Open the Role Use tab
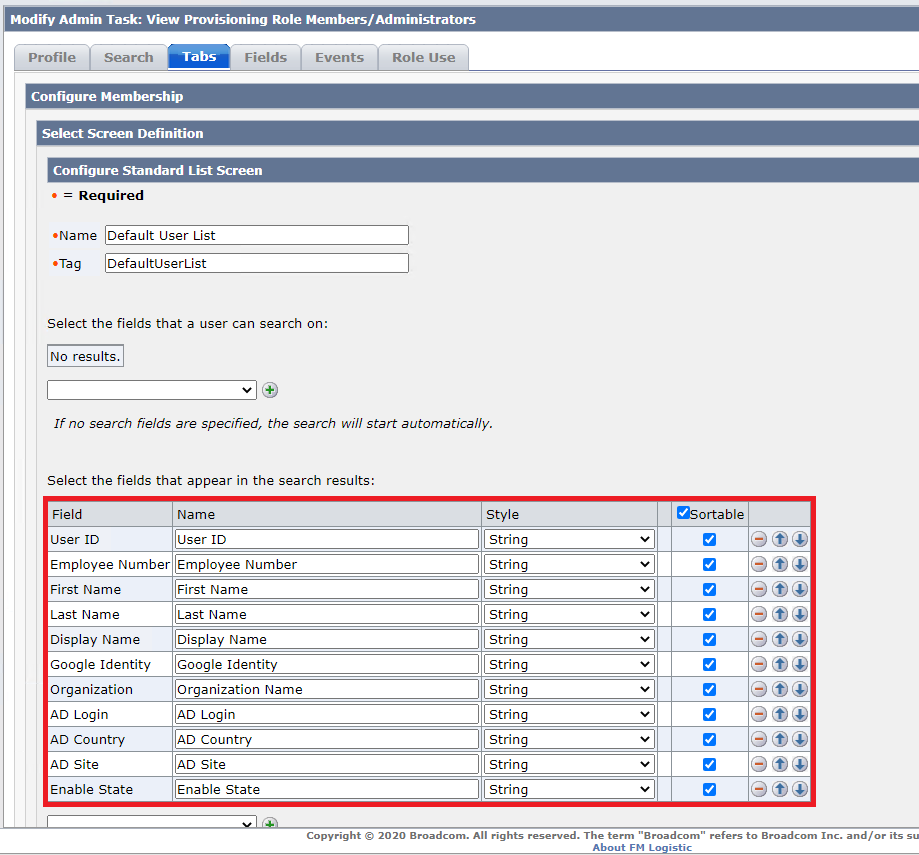Screen dimensions: 919x855 pyautogui.click(x=423, y=58)
